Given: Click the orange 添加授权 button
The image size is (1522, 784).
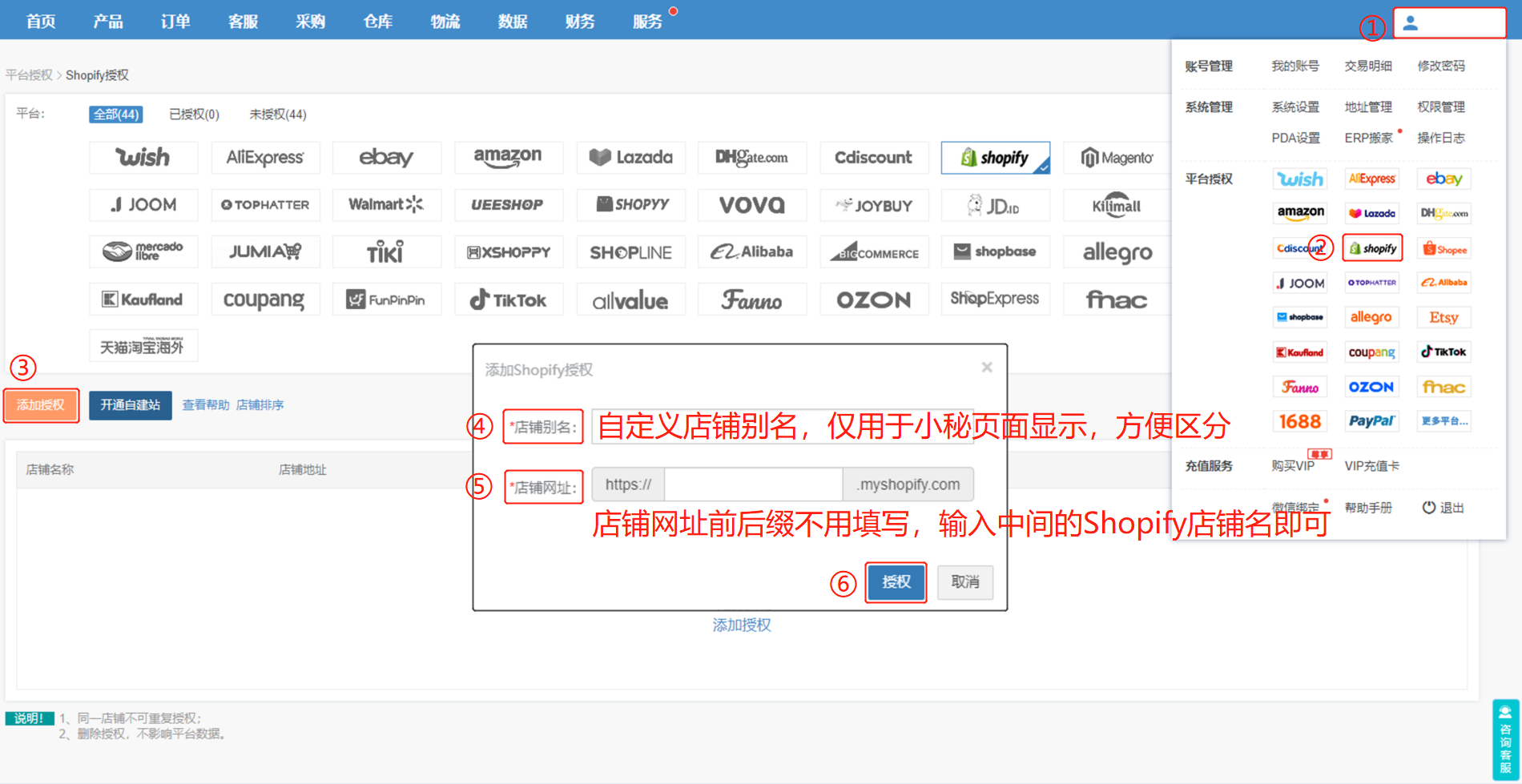Looking at the screenshot, I should (41, 405).
